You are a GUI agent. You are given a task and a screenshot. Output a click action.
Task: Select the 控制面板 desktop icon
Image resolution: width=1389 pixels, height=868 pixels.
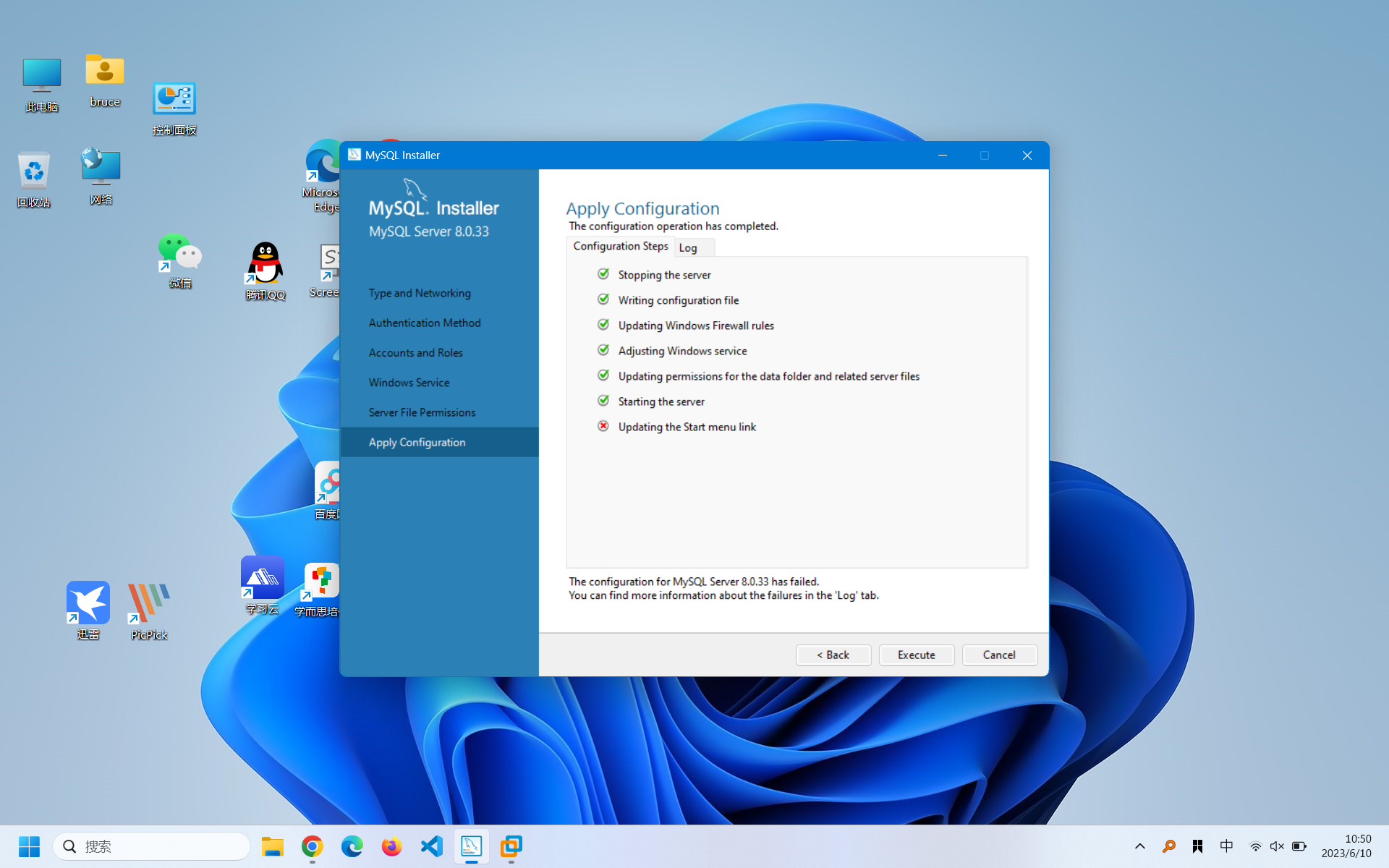coord(174,109)
